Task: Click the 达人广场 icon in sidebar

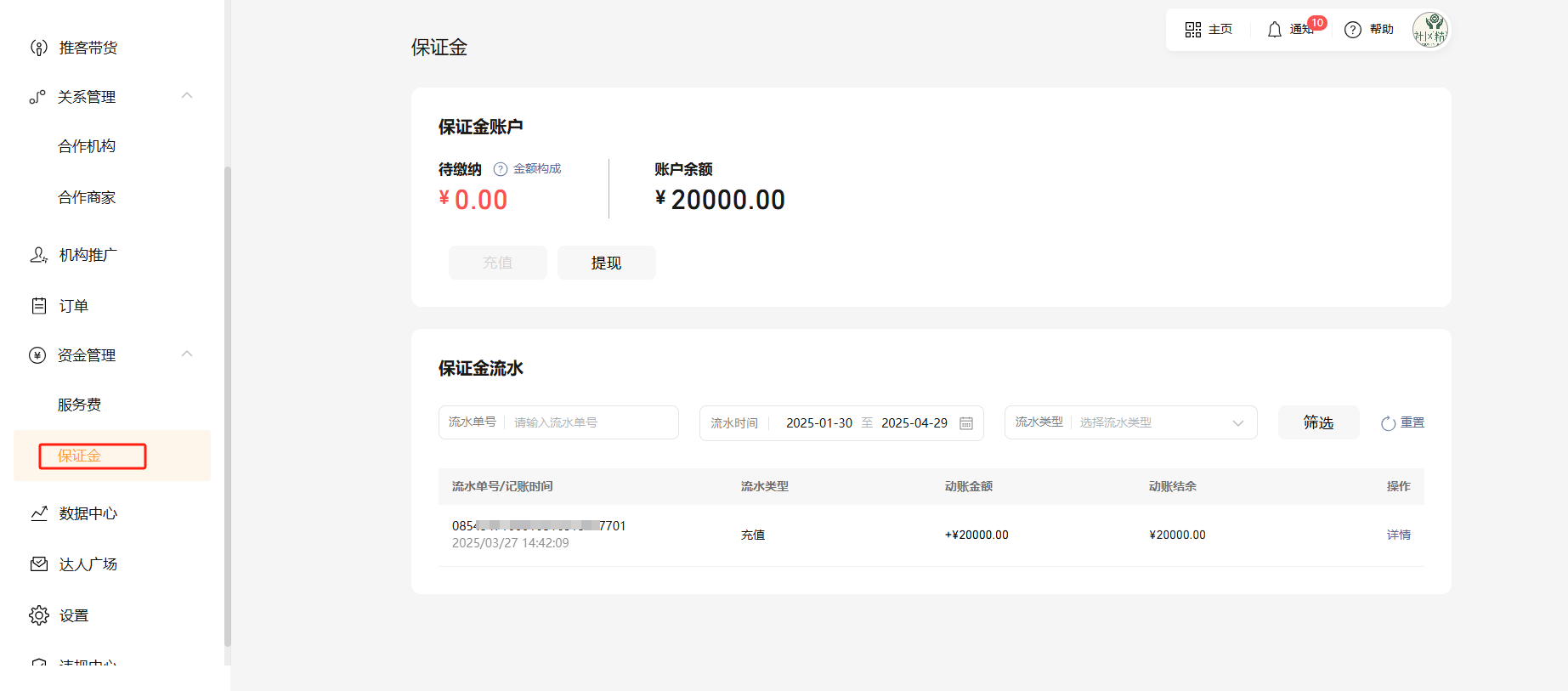Action: click(39, 564)
